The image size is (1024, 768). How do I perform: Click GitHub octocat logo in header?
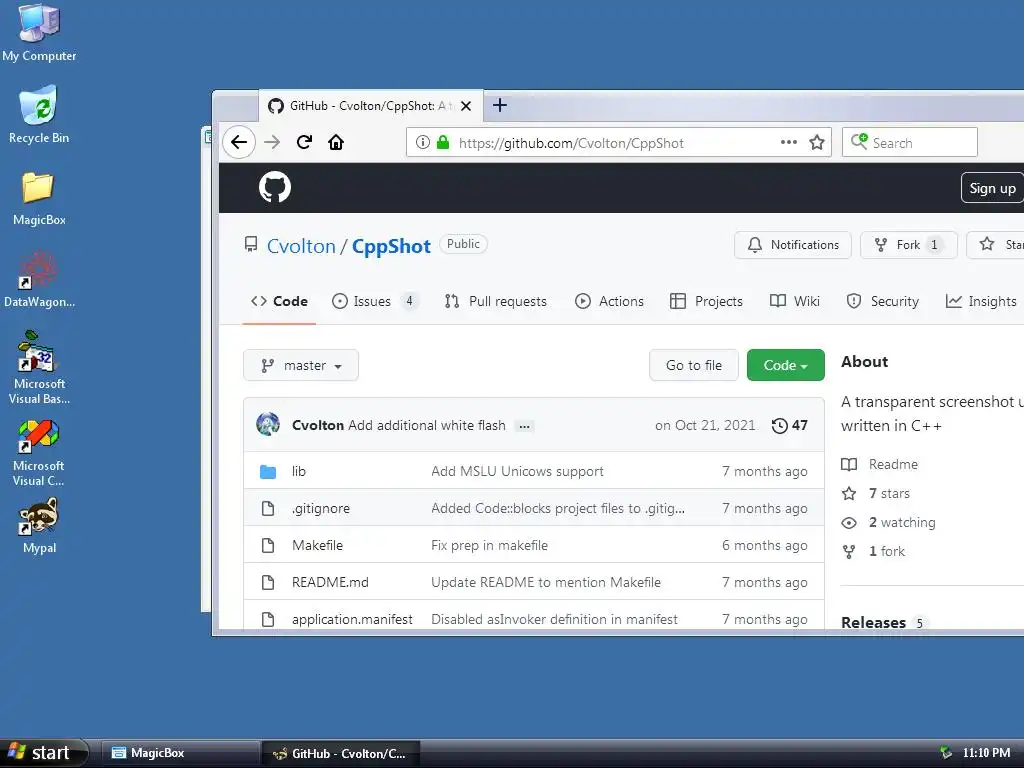274,187
